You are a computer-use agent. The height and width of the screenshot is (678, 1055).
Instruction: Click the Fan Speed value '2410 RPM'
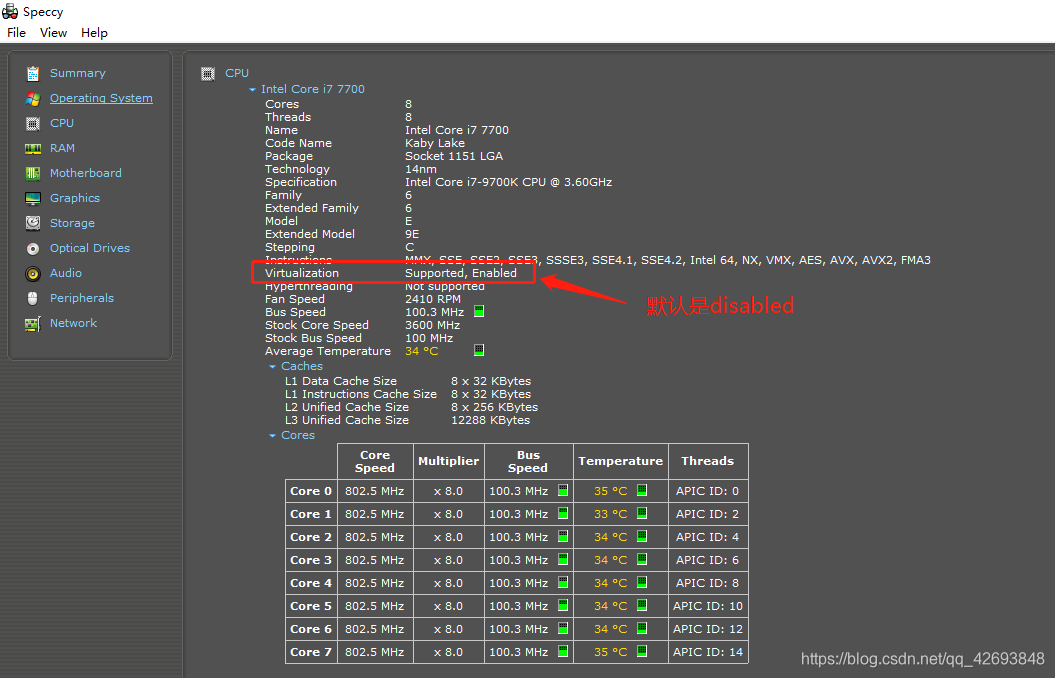click(433, 299)
